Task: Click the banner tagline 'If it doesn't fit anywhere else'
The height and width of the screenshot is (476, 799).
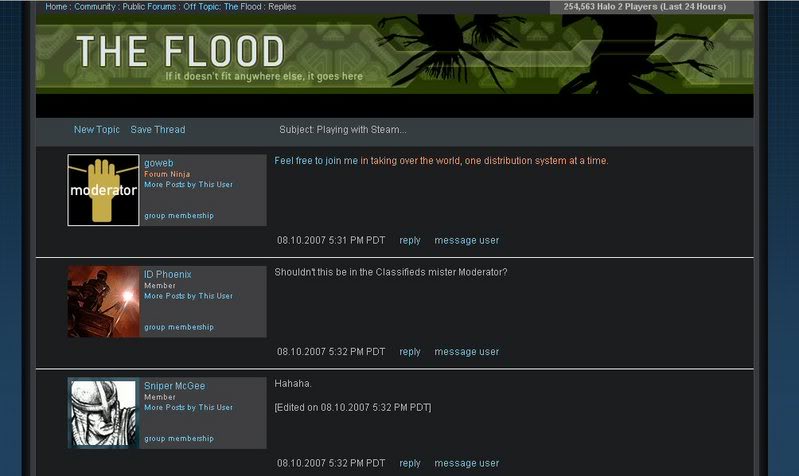Action: click(x=264, y=76)
